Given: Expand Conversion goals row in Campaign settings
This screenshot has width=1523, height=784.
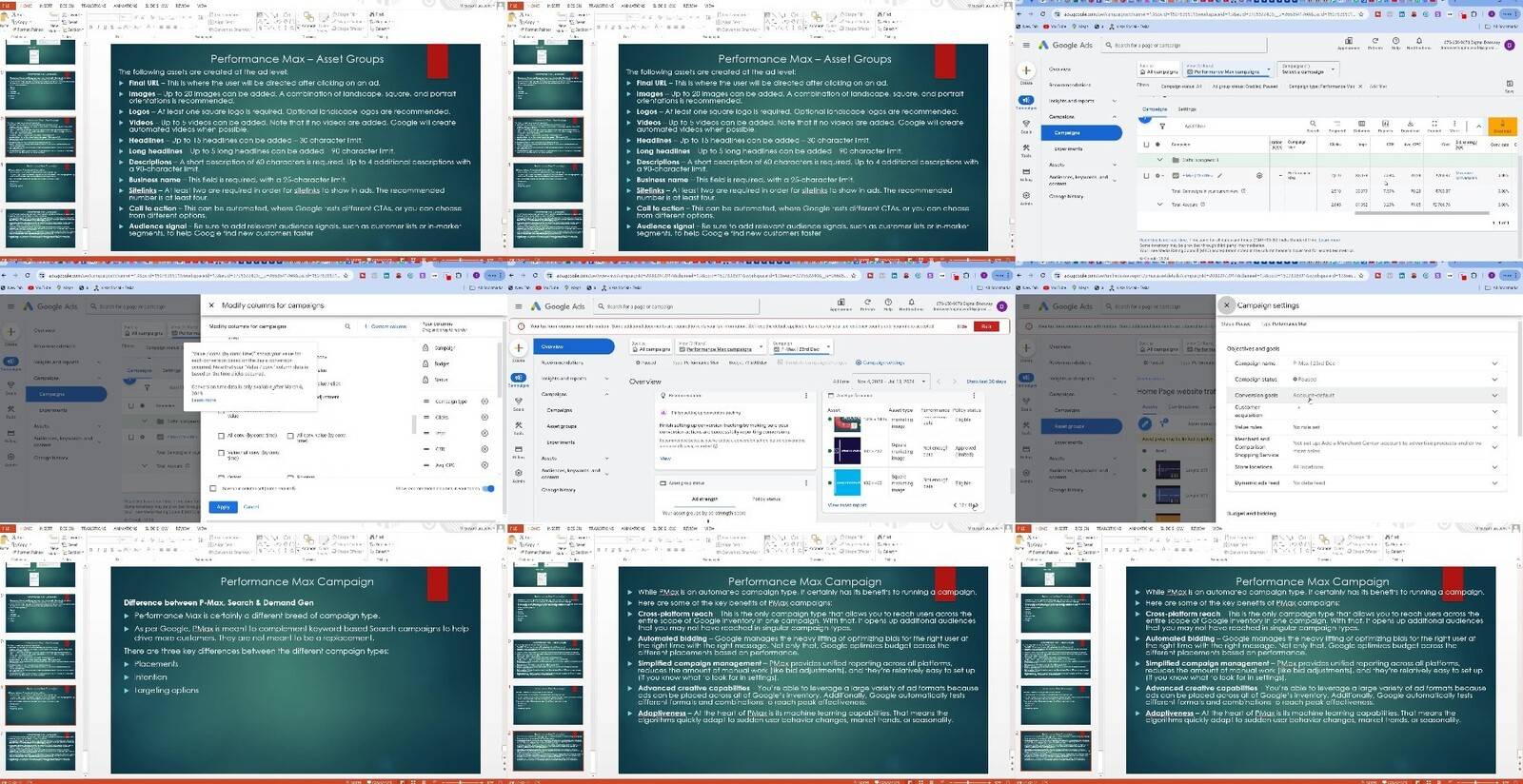Looking at the screenshot, I should [1494, 395].
